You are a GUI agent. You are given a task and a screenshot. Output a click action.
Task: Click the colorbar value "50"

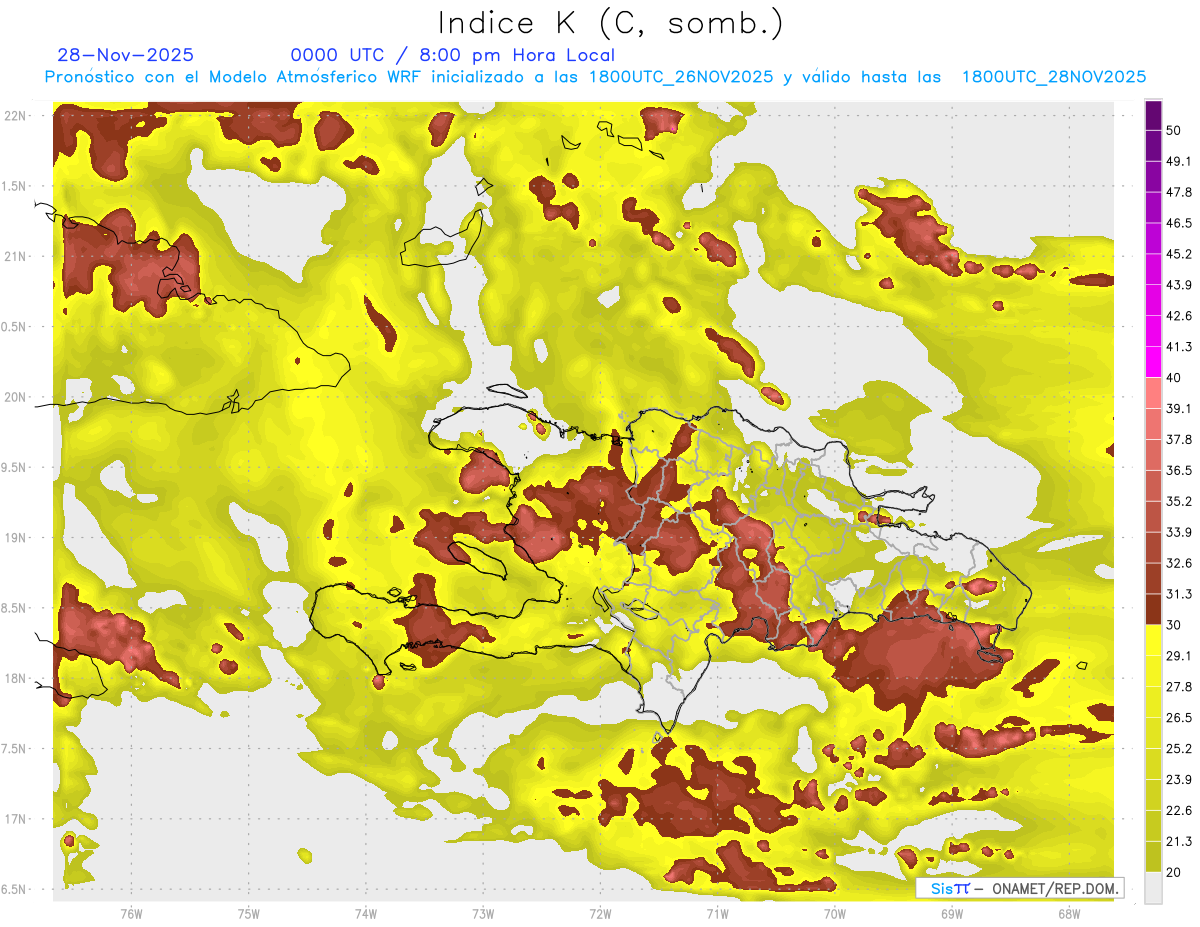(x=1174, y=130)
